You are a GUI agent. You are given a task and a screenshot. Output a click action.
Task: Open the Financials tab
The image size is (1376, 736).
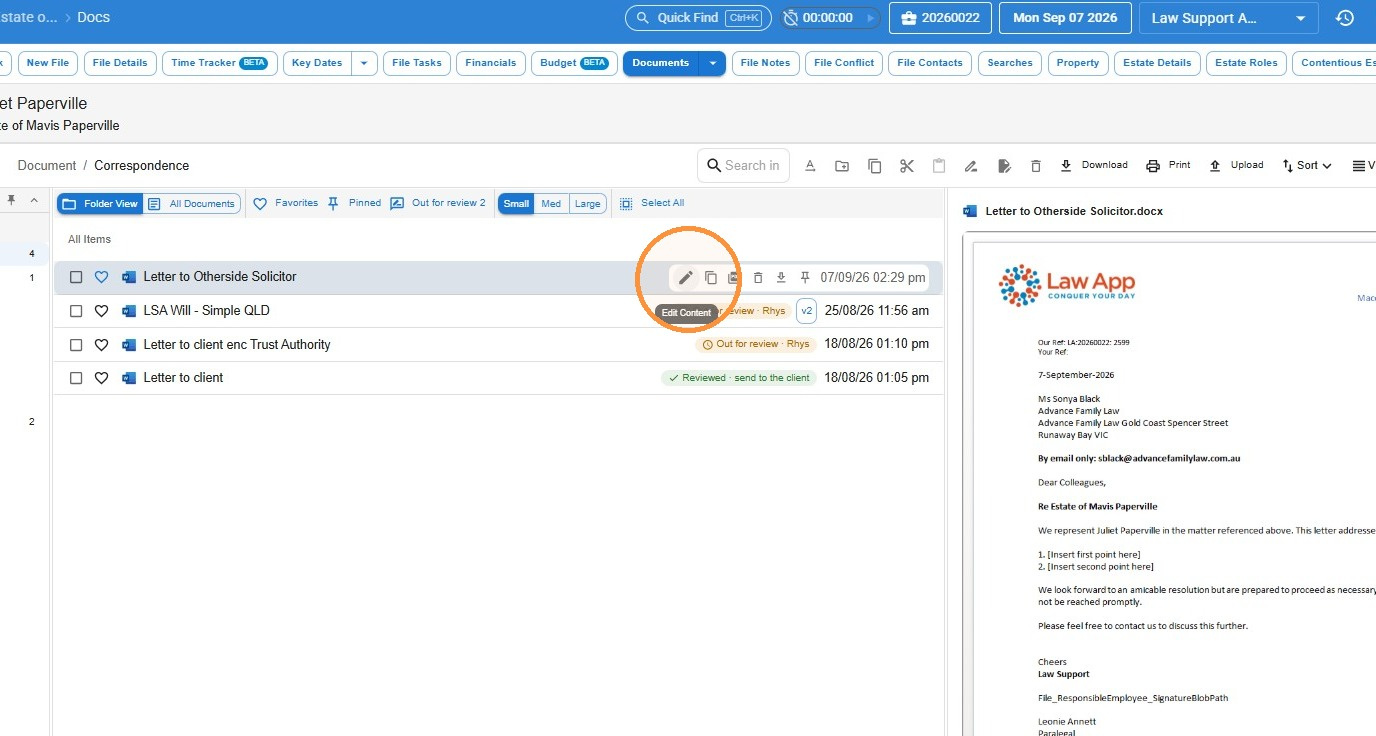(x=491, y=63)
